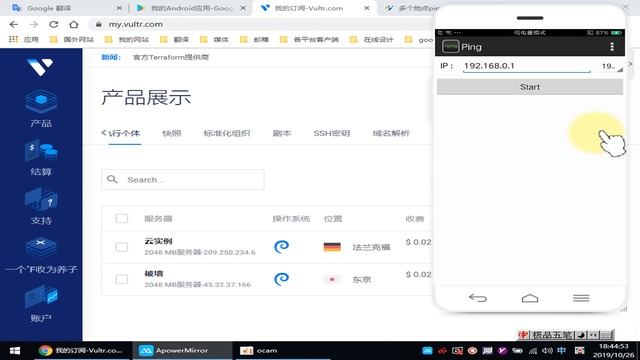The width and height of the screenshot is (640, 360).
Task: Open the 国外网站 bookmark folder
Action: tap(72, 39)
